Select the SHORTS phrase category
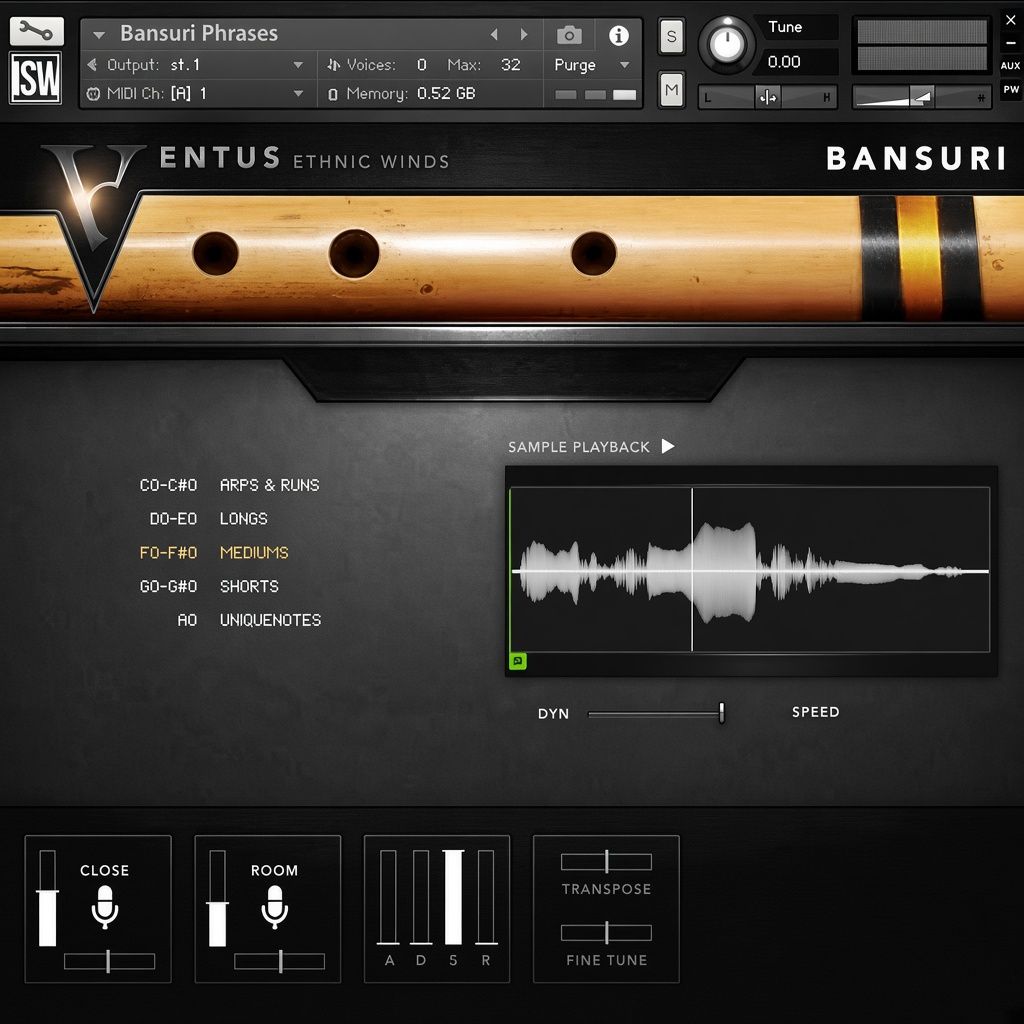This screenshot has width=1024, height=1024. 249,586
